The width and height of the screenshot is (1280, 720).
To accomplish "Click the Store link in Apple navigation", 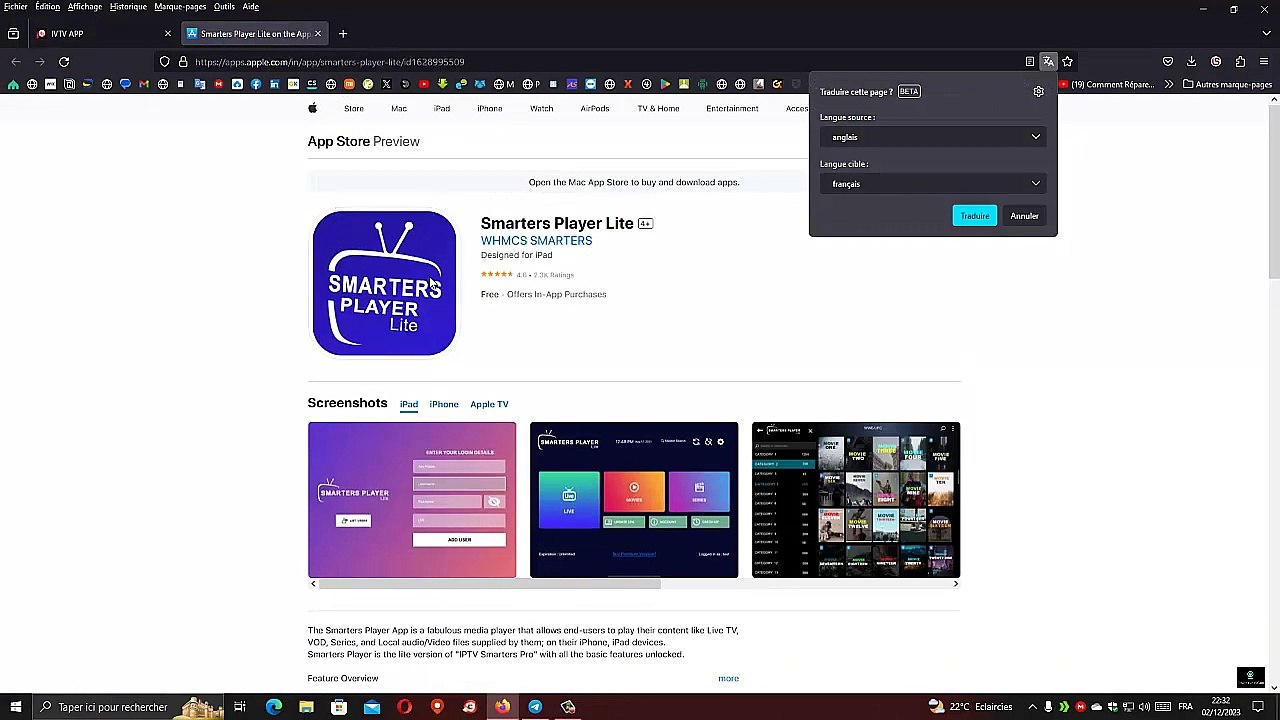I will tap(354, 108).
